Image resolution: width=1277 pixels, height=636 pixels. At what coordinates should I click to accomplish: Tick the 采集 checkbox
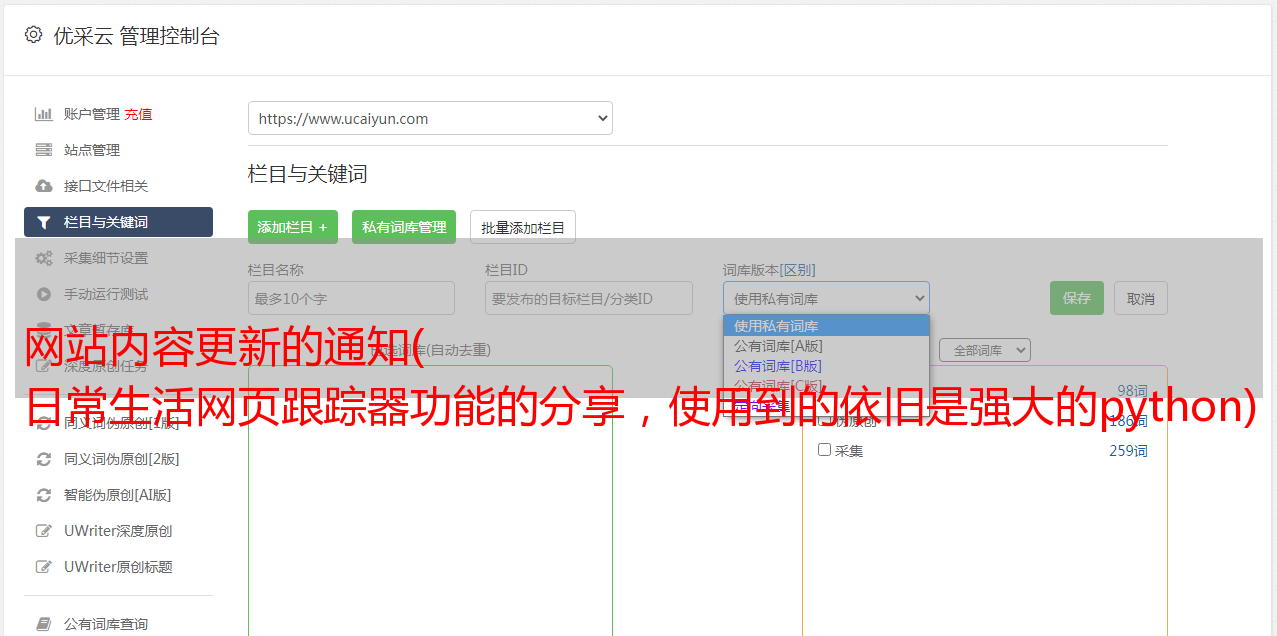tap(825, 450)
